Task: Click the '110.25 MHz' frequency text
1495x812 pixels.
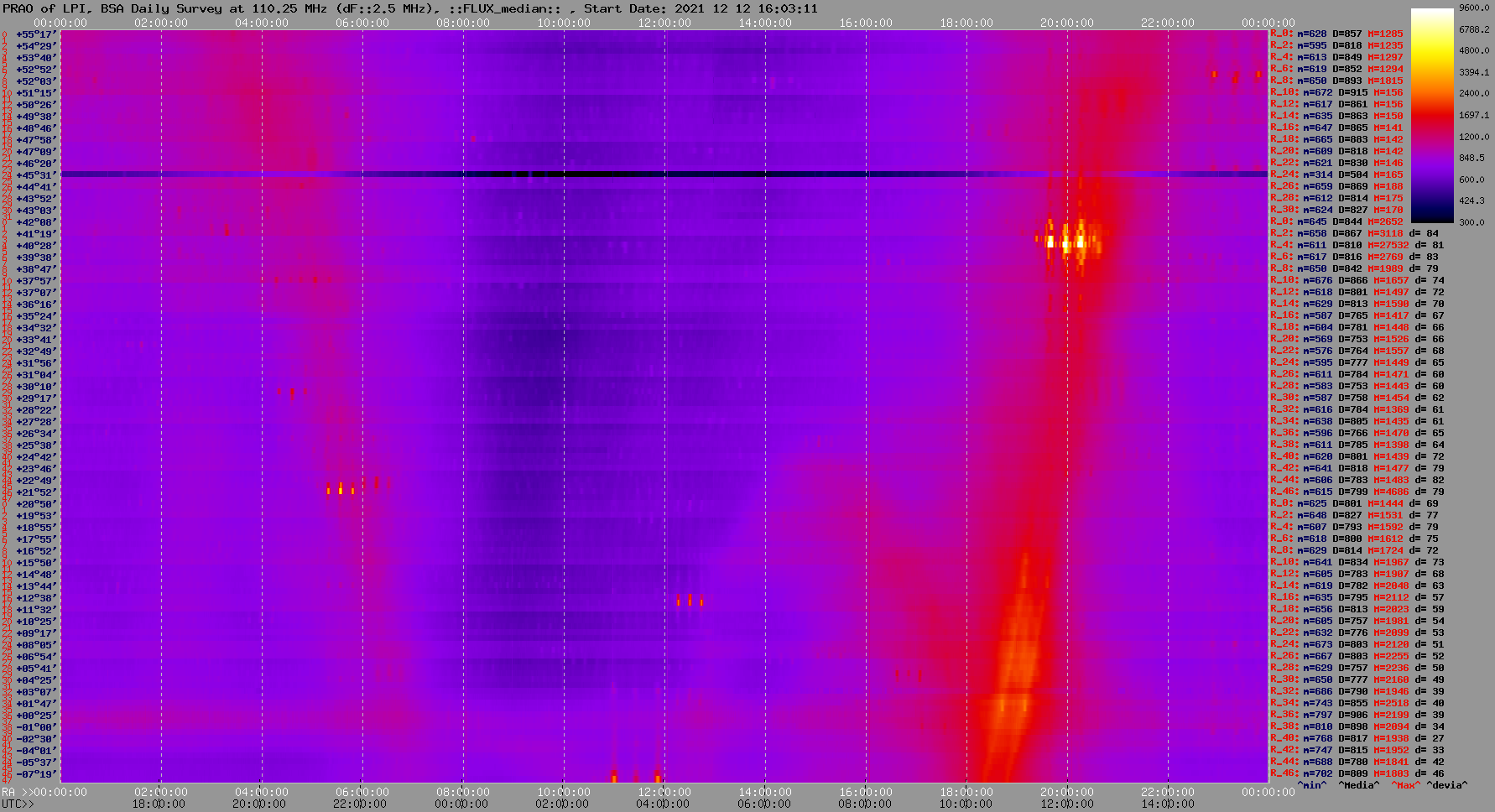Action: [x=289, y=8]
